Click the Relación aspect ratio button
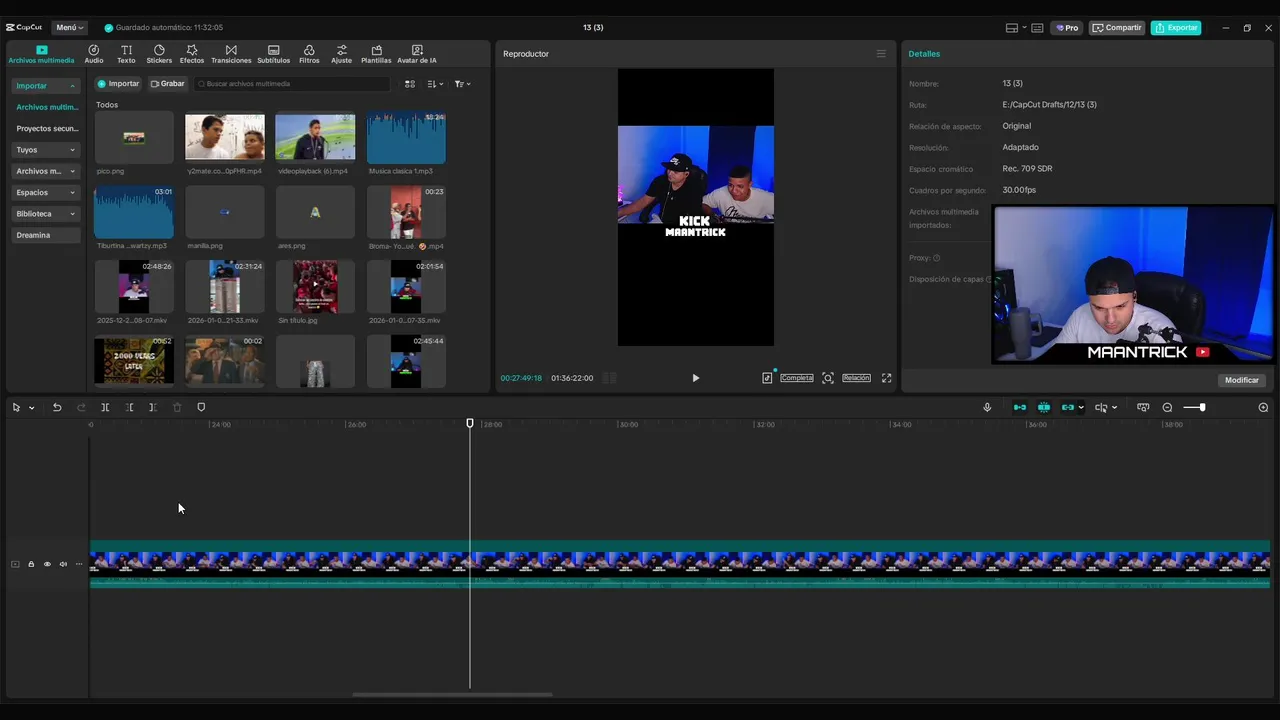1280x720 pixels. point(856,378)
